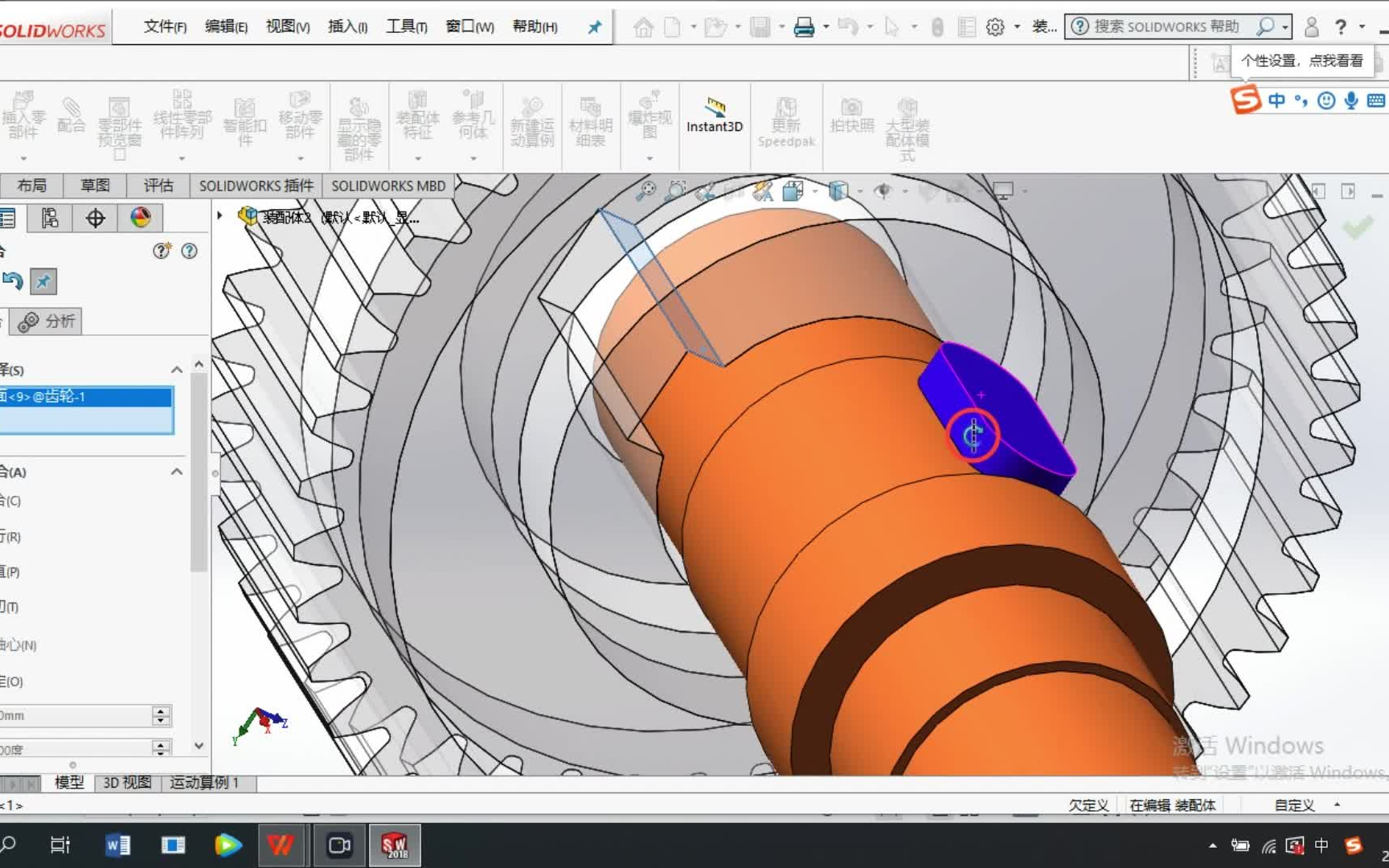Viewport: 1389px width, 868px height.
Task: Open Microsoft Word from the taskbar
Action: (x=117, y=845)
